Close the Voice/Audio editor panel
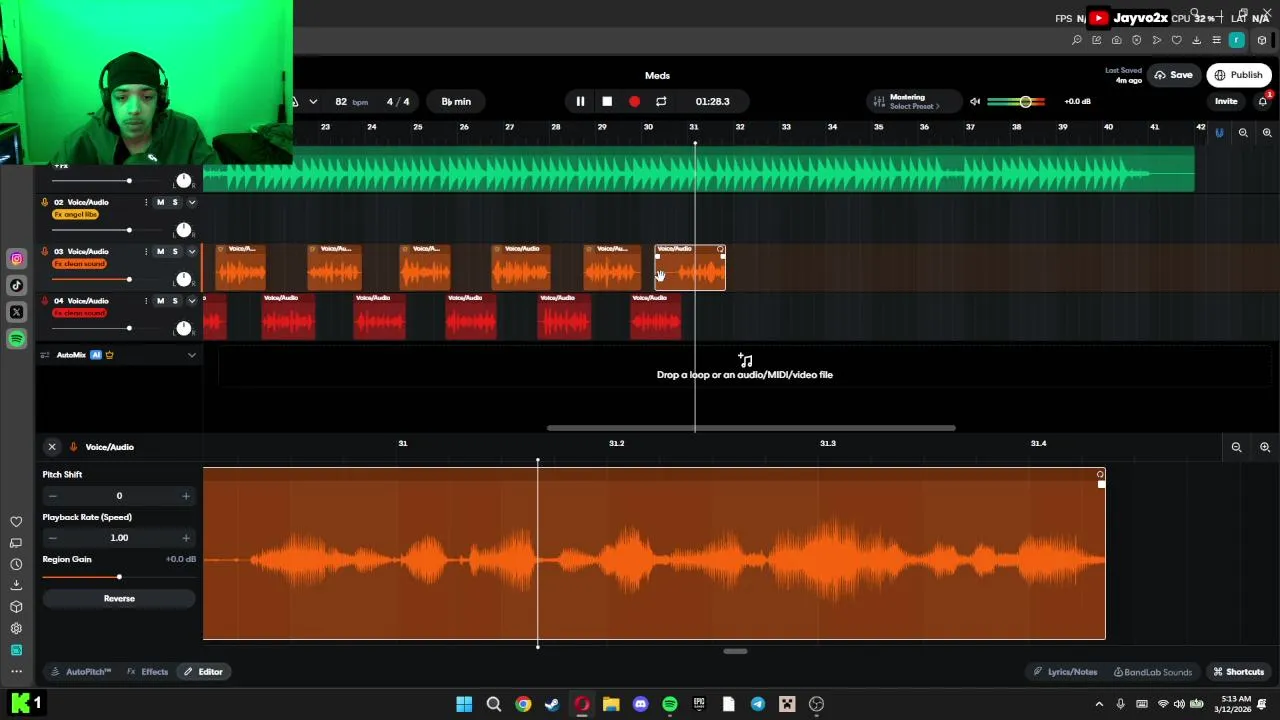This screenshot has height=720, width=1280. click(52, 447)
